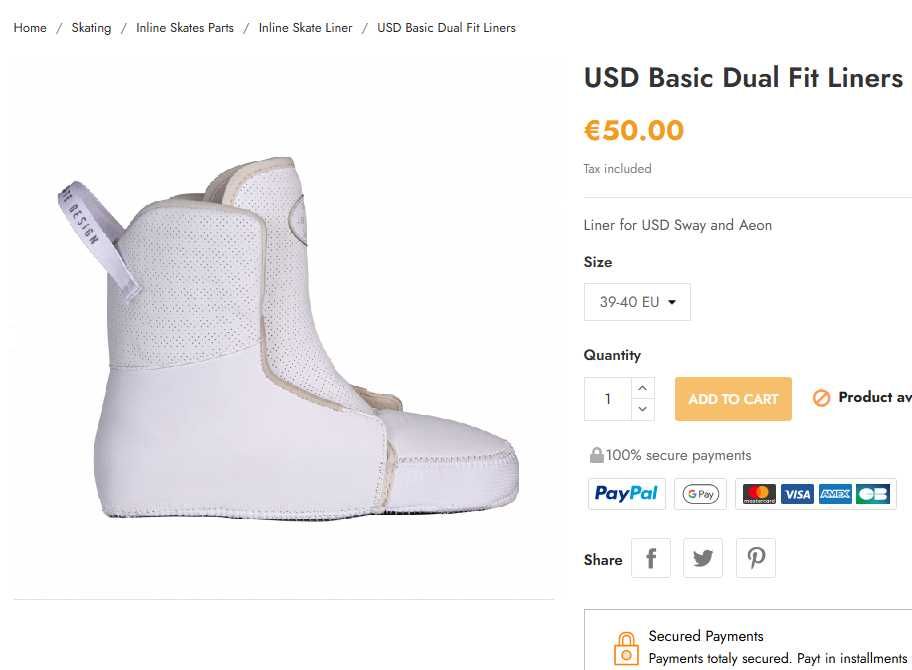
Task: Share product on Pinterest
Action: pyautogui.click(x=756, y=559)
